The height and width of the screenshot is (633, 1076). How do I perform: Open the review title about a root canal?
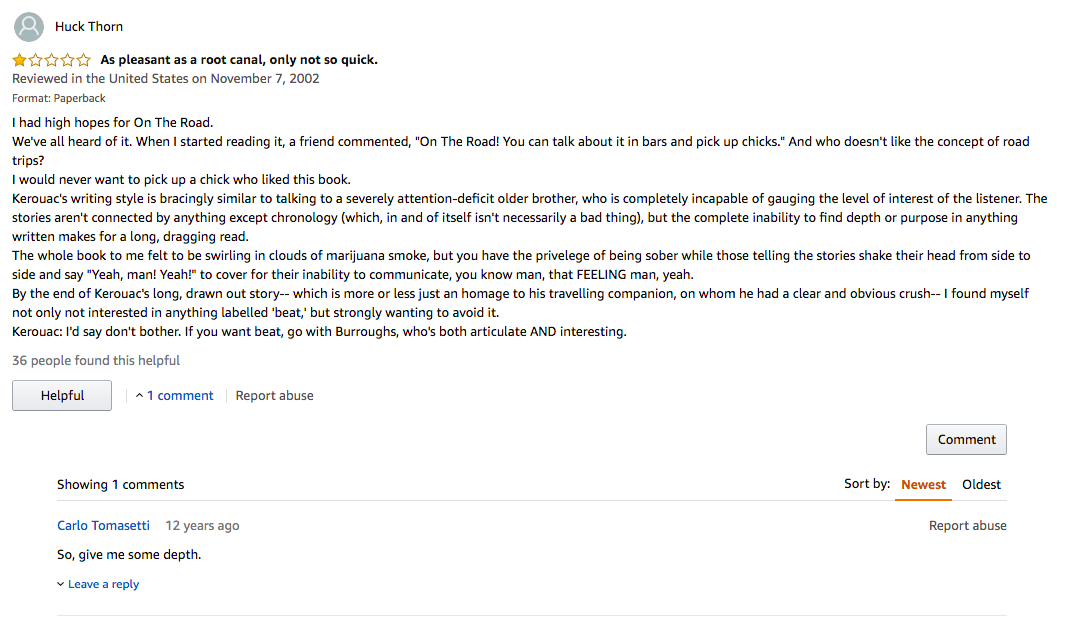pyautogui.click(x=239, y=60)
